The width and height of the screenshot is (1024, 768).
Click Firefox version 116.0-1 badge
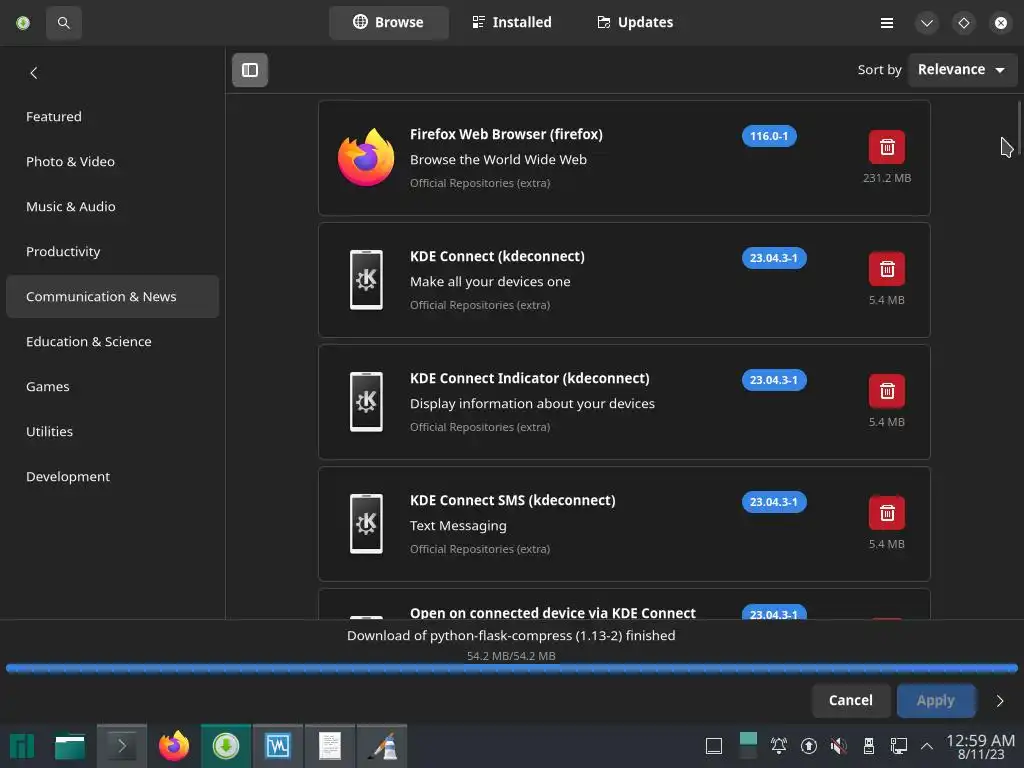tap(769, 136)
